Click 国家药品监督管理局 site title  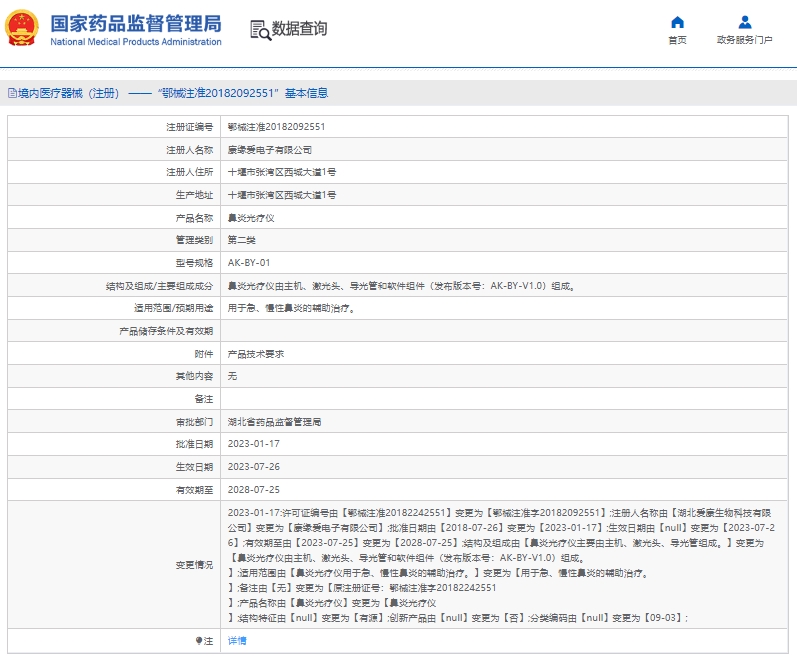pyautogui.click(x=136, y=23)
